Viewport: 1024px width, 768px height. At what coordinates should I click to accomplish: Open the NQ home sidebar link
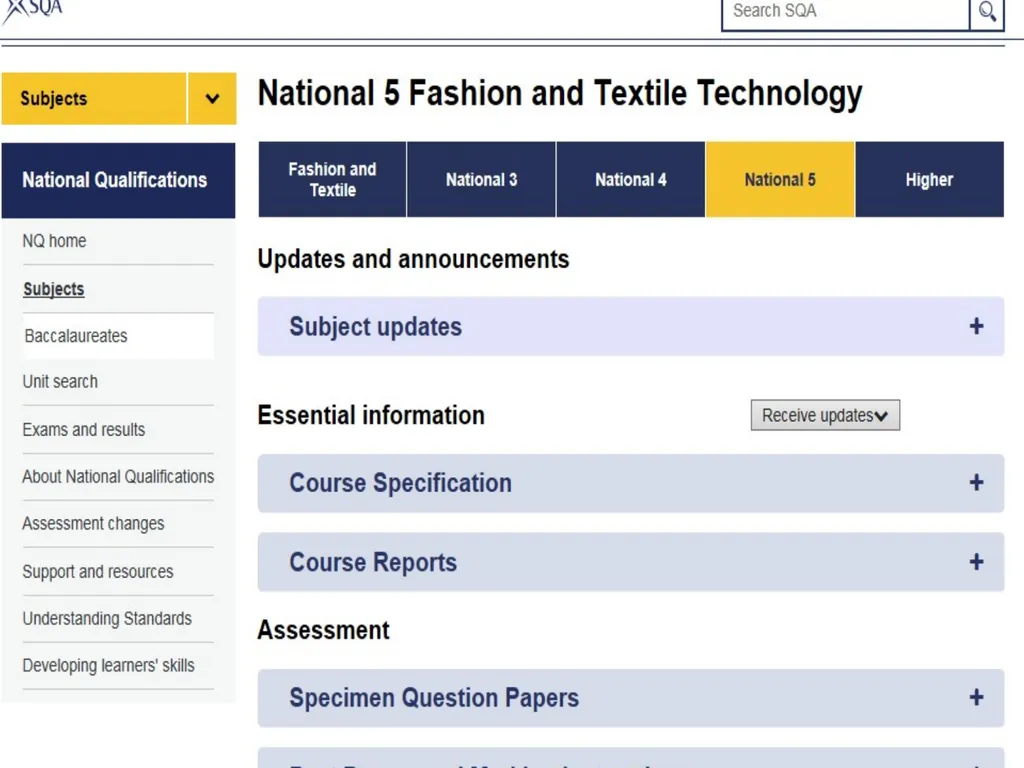[54, 241]
